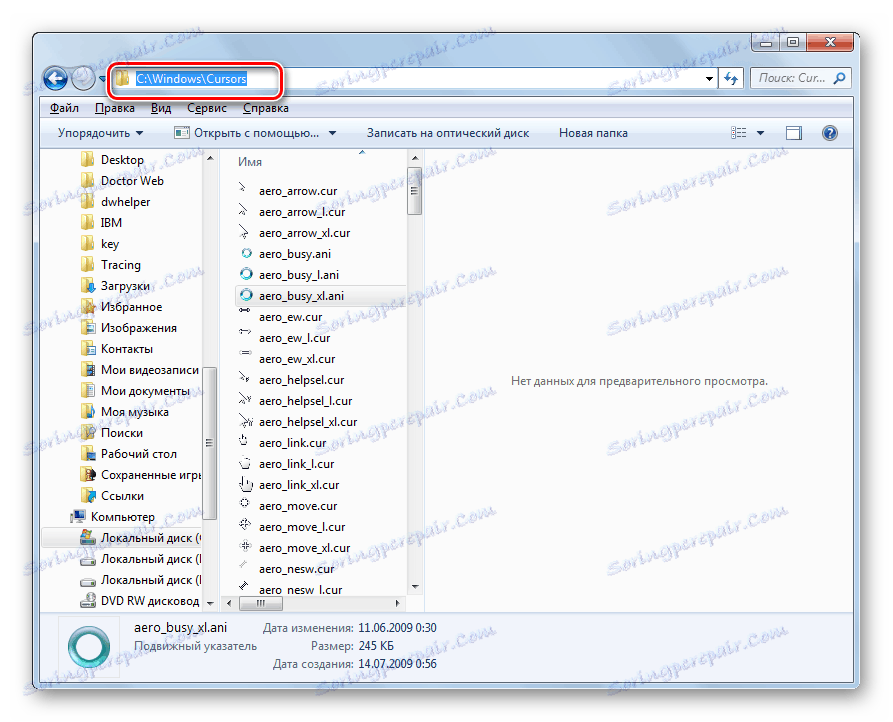Open the Вид menu
The width and height of the screenshot is (893, 722).
pyautogui.click(x=161, y=108)
